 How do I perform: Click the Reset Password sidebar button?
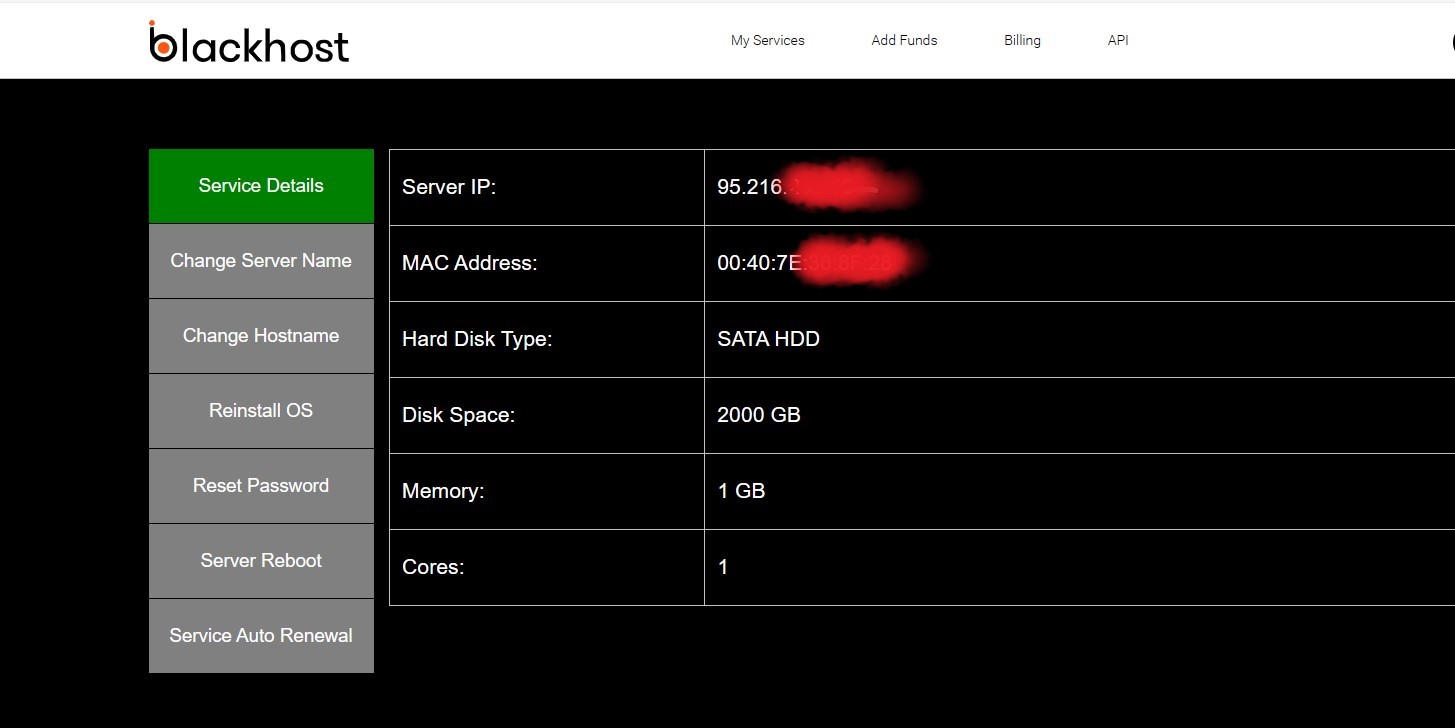(x=261, y=486)
